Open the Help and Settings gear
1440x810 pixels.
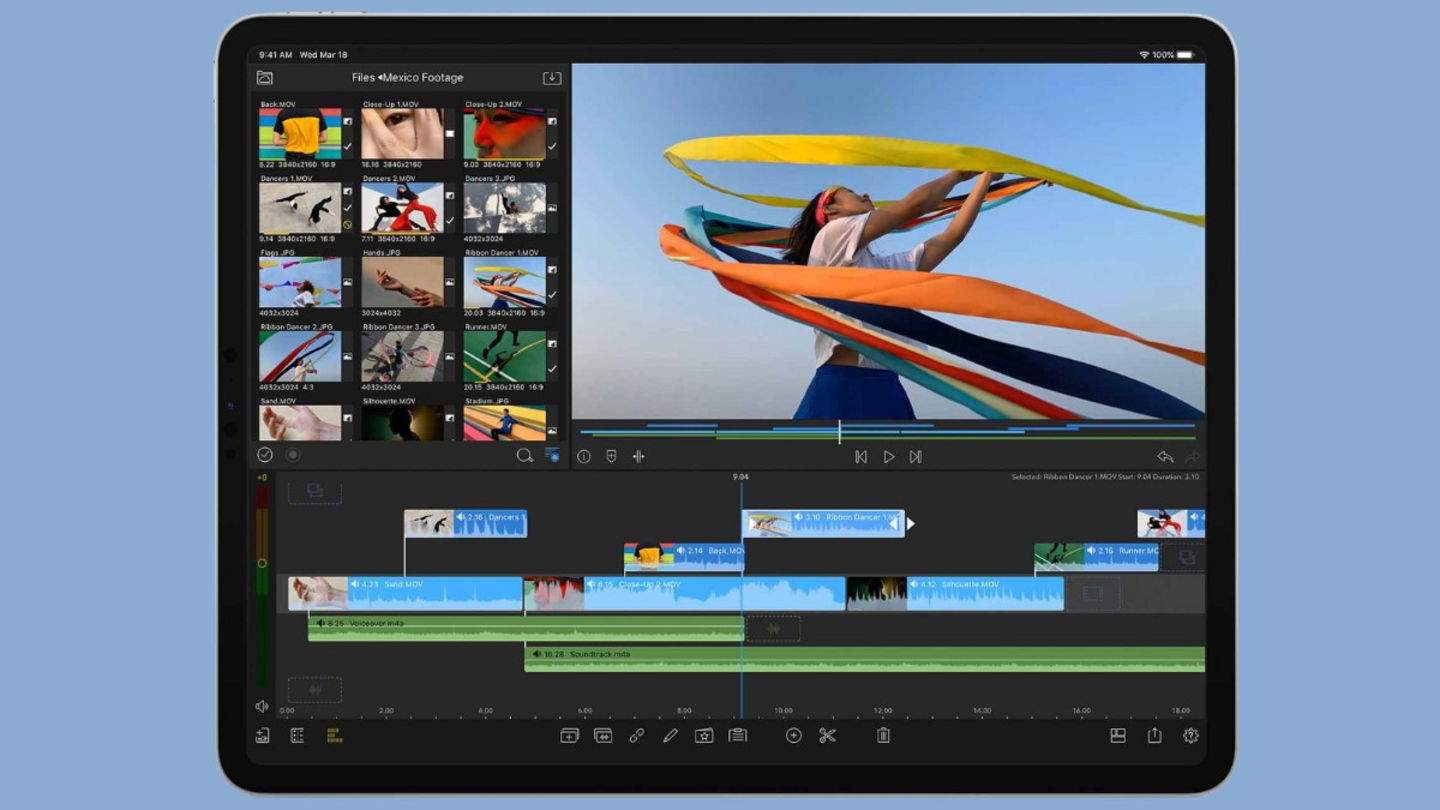point(1191,736)
